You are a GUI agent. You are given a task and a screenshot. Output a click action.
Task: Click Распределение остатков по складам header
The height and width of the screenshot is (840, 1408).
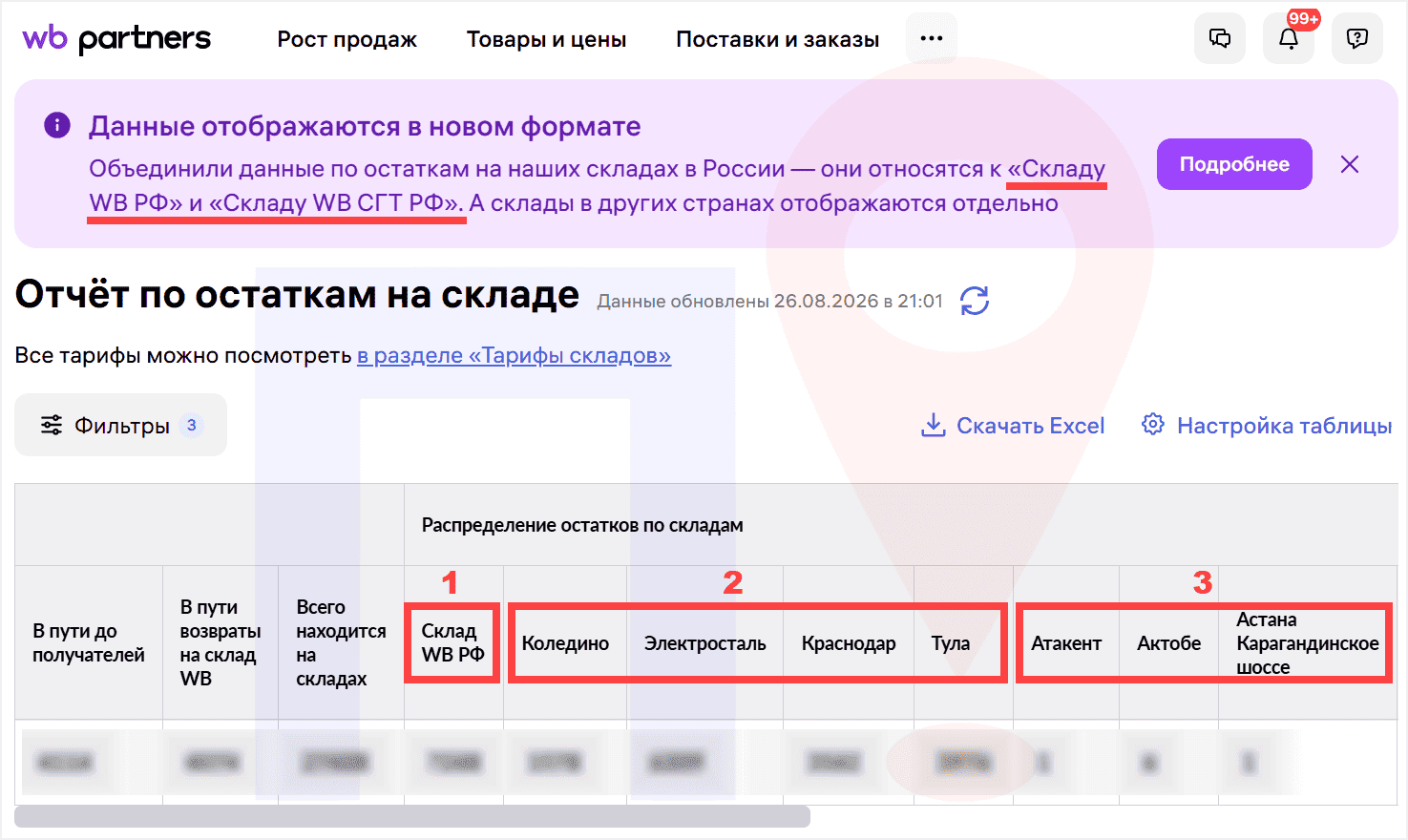(x=582, y=525)
